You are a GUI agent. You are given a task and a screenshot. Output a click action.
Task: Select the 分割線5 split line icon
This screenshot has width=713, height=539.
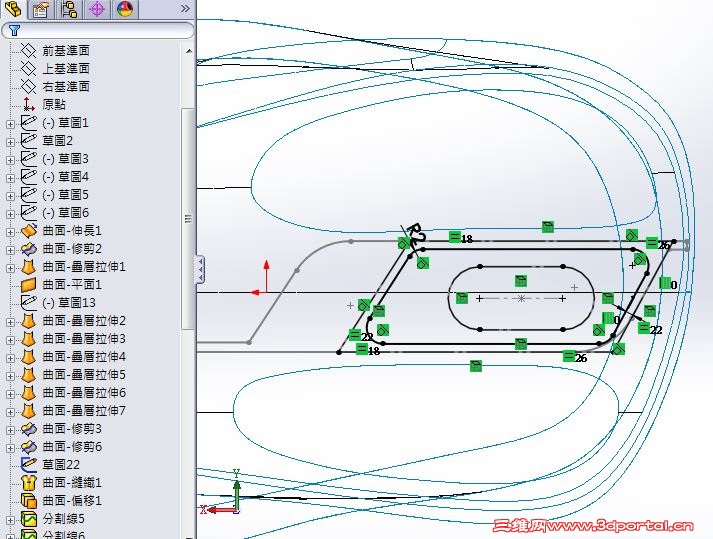(x=29, y=519)
